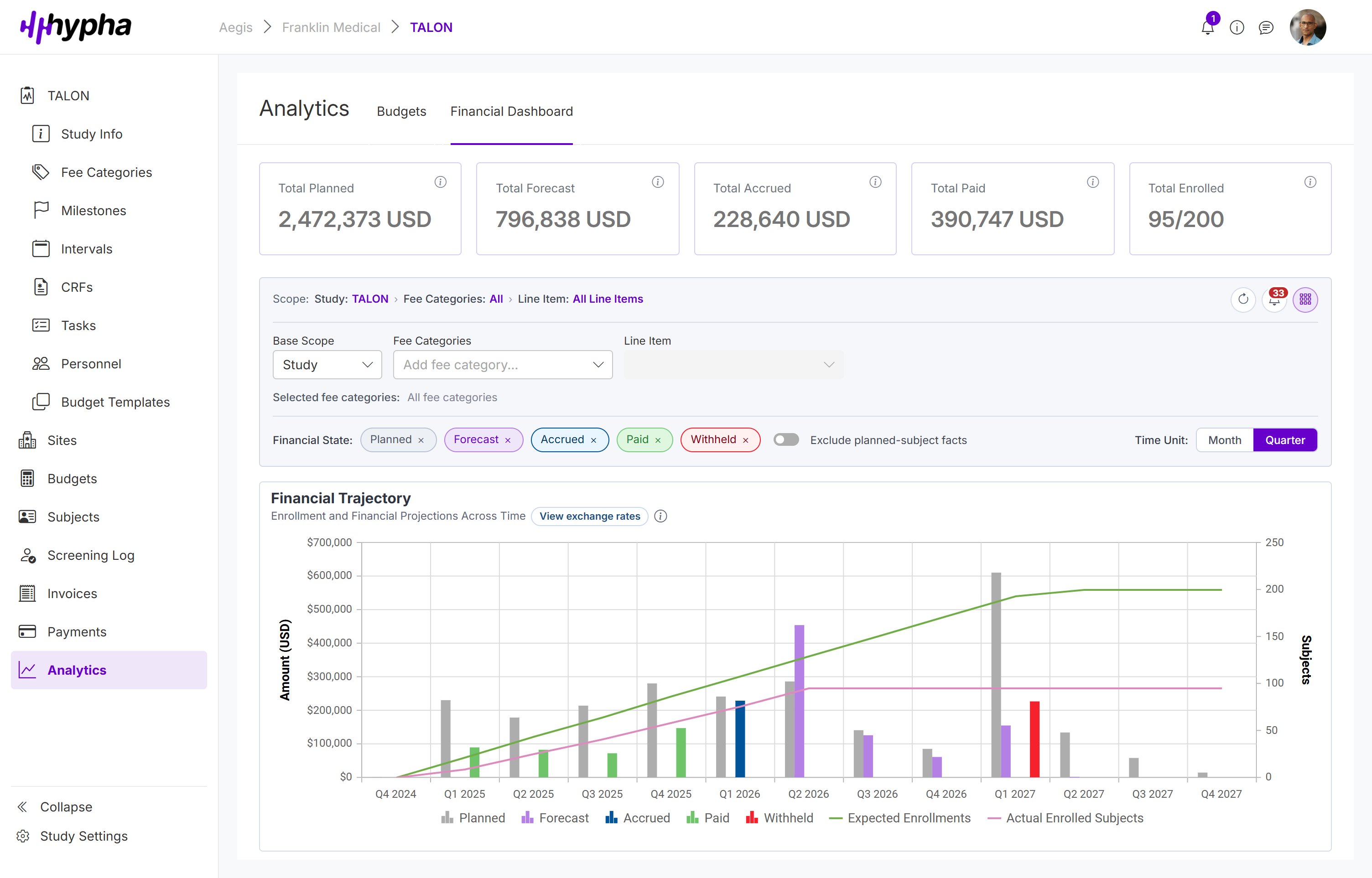Remove the Withheld financial state filter
The width and height of the screenshot is (1372, 878).
coord(746,439)
